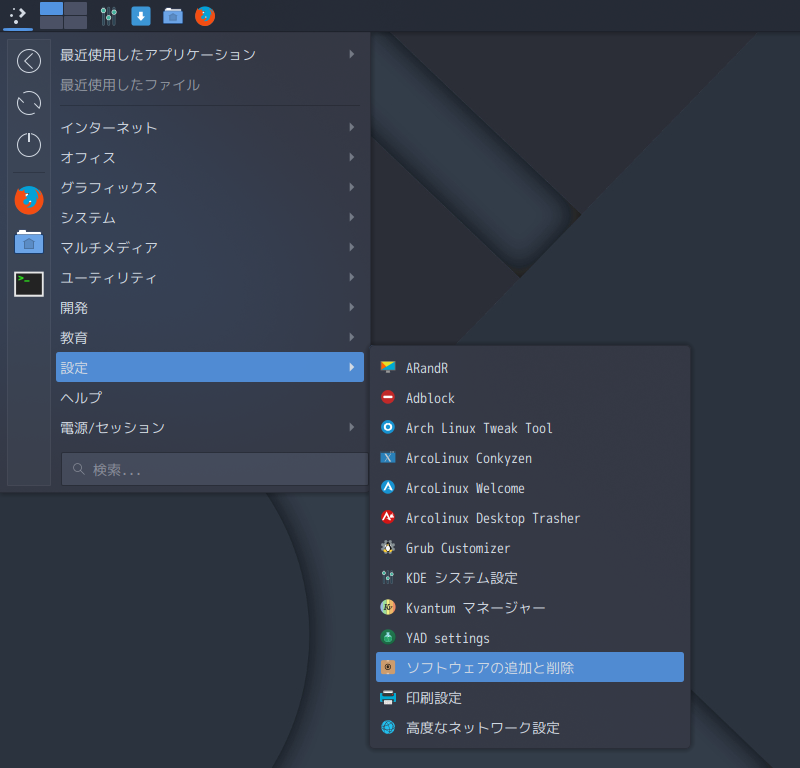Open the グラフィックス category
The width and height of the screenshot is (800, 768).
[x=210, y=187]
